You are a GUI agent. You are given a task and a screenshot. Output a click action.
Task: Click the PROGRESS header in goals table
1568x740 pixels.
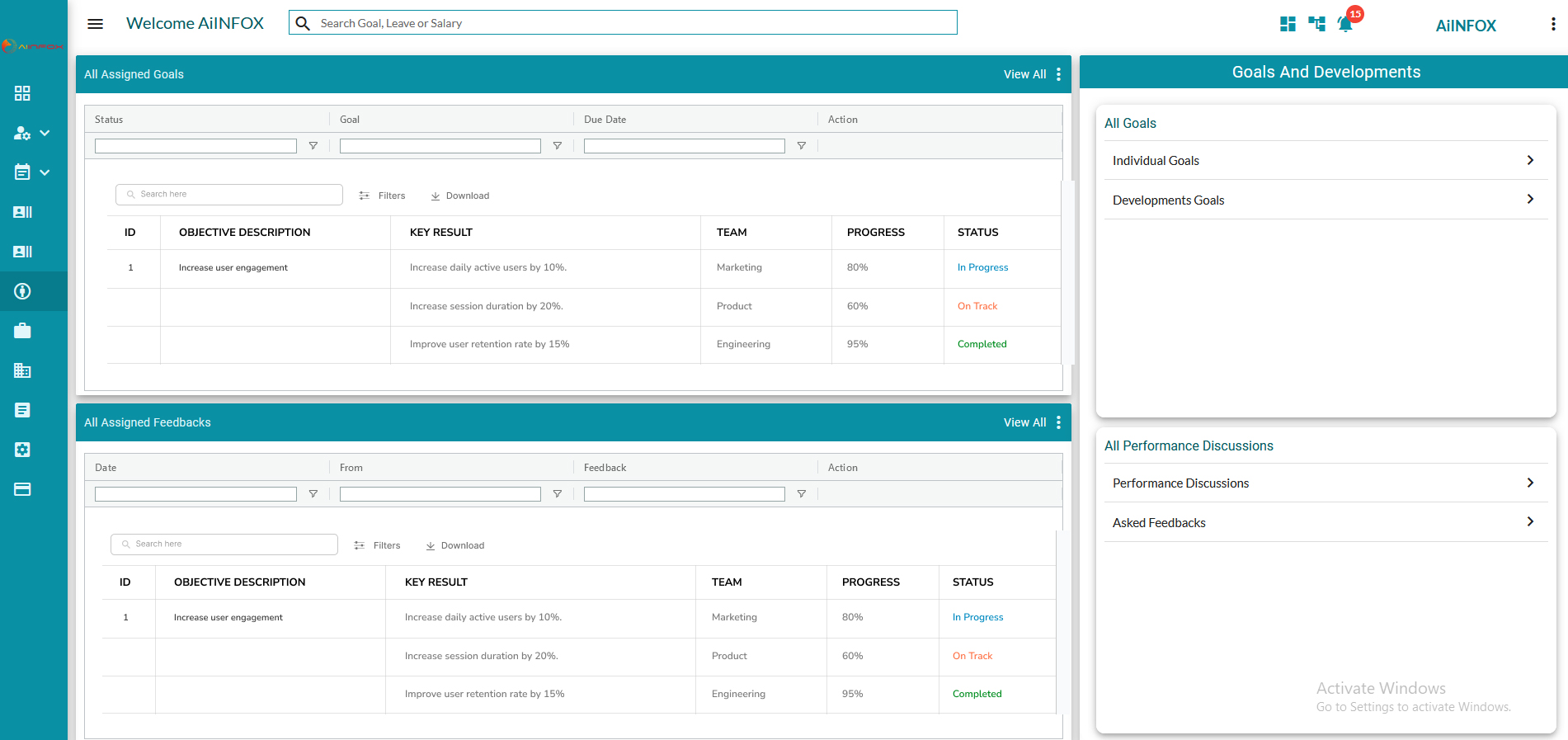pyautogui.click(x=875, y=233)
